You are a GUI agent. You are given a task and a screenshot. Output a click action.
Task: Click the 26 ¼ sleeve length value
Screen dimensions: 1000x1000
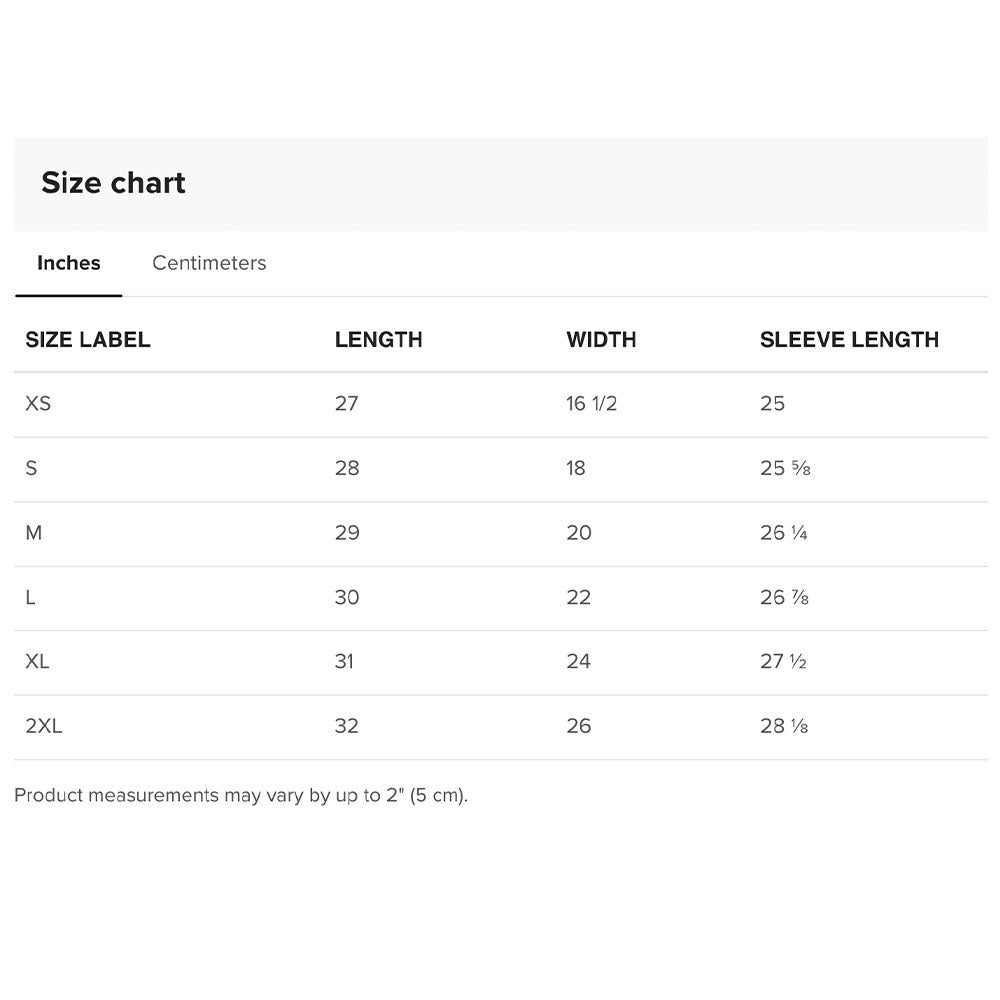pyautogui.click(x=784, y=533)
